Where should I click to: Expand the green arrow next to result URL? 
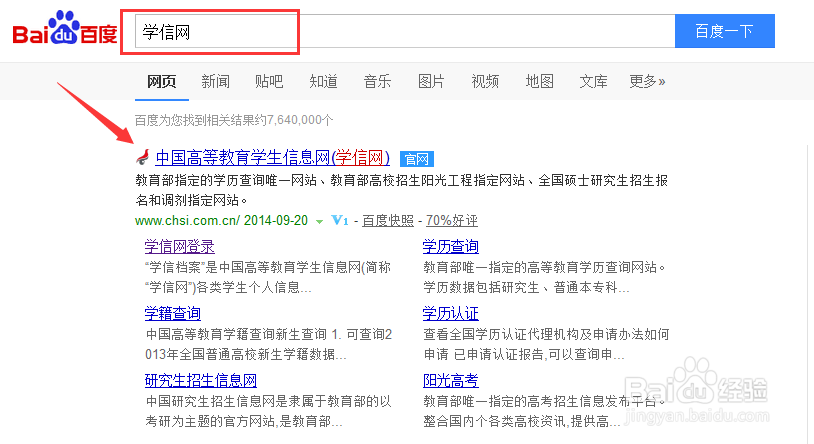319,221
